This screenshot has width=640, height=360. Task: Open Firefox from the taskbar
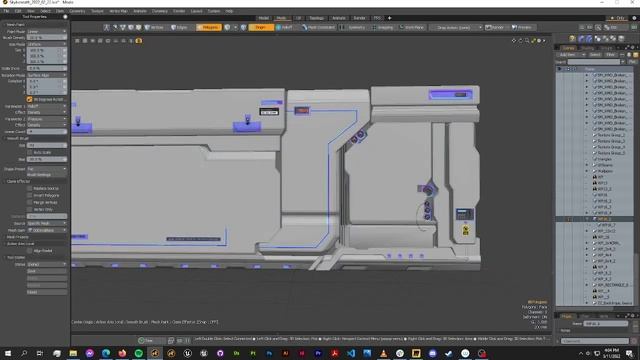[x=122, y=353]
